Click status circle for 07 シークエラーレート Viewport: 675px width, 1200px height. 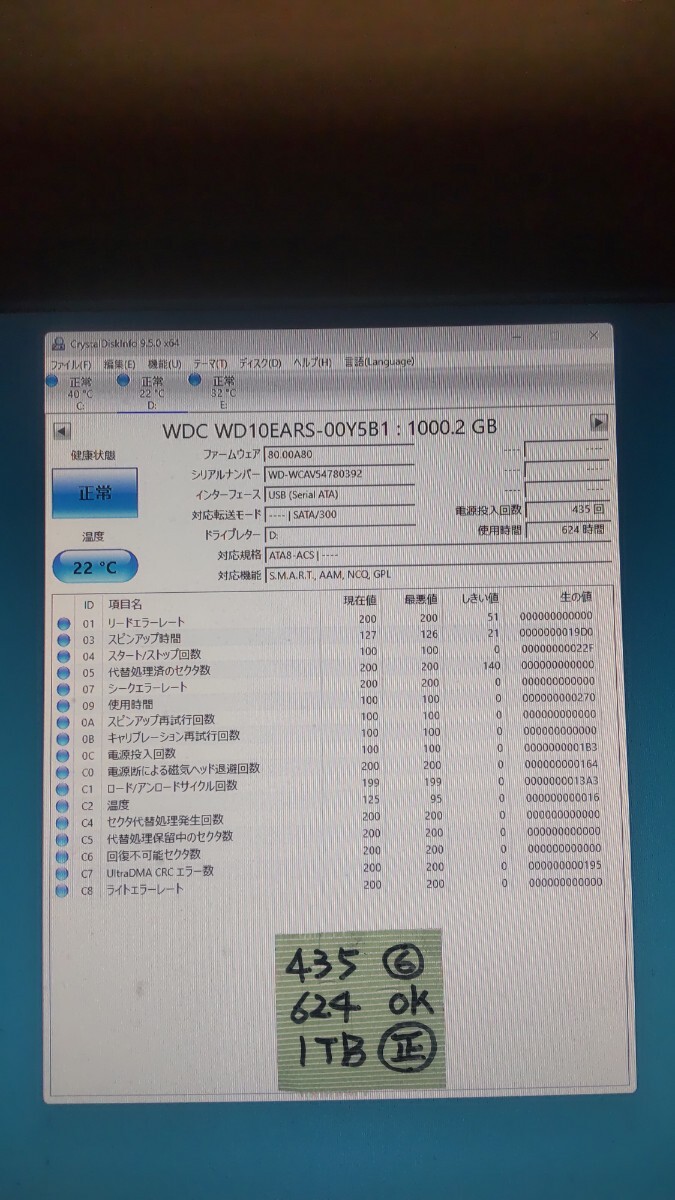64,689
